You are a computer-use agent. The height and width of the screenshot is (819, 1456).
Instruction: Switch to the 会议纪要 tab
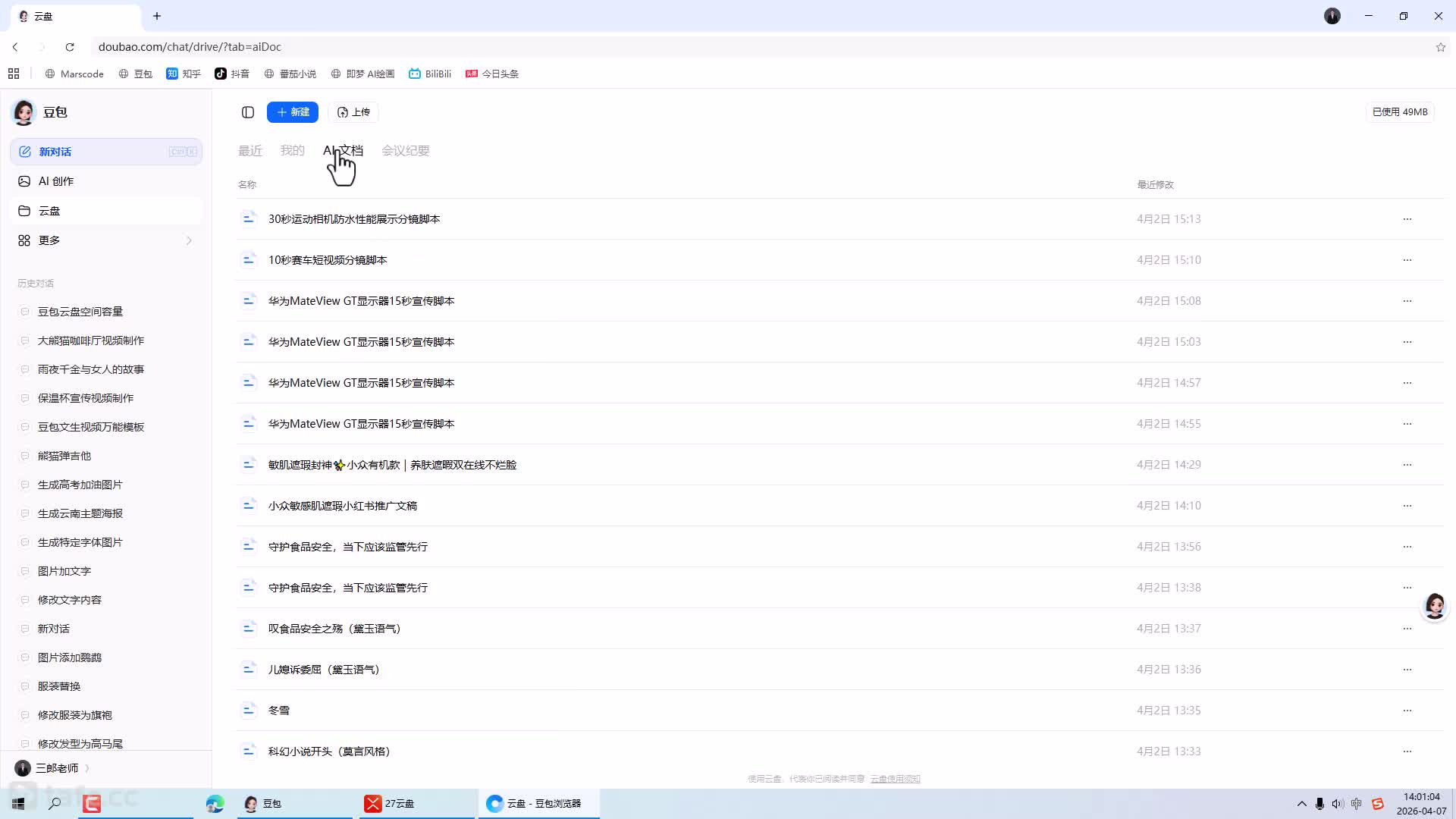405,151
